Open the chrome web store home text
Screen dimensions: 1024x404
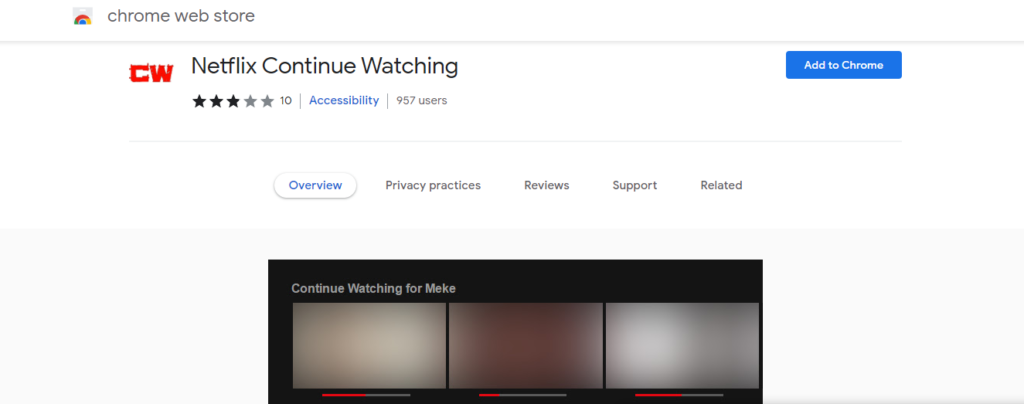pos(181,16)
